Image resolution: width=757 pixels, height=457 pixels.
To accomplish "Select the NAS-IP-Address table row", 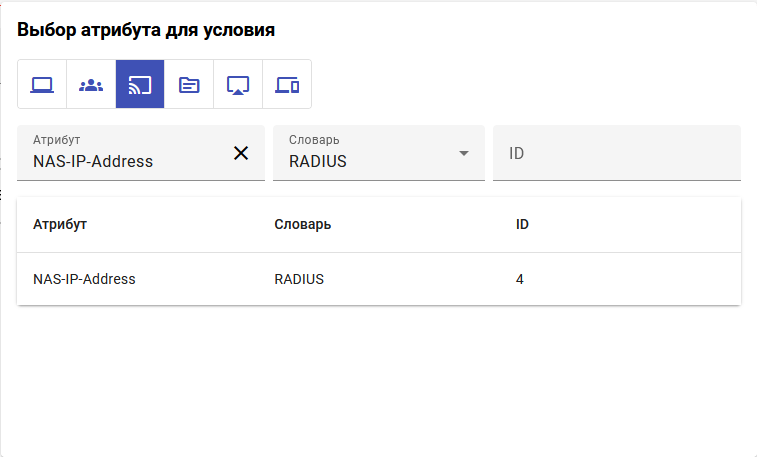I will click(84, 279).
